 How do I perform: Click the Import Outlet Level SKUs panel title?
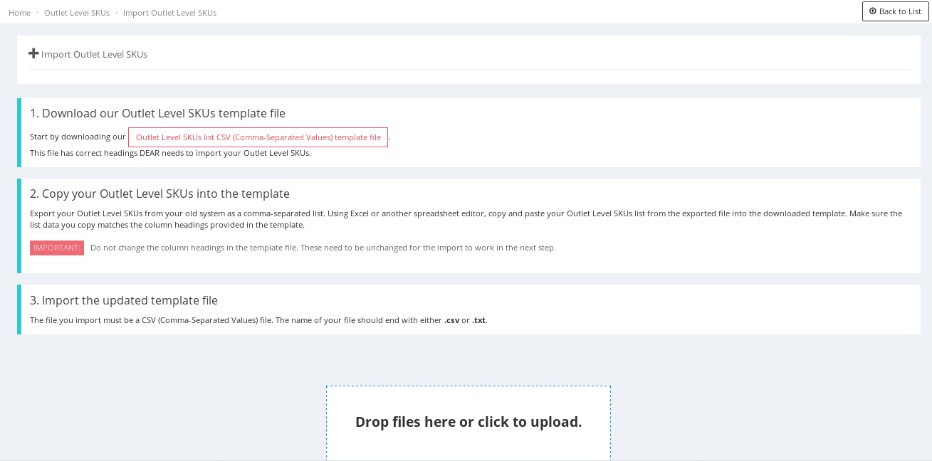pos(94,55)
